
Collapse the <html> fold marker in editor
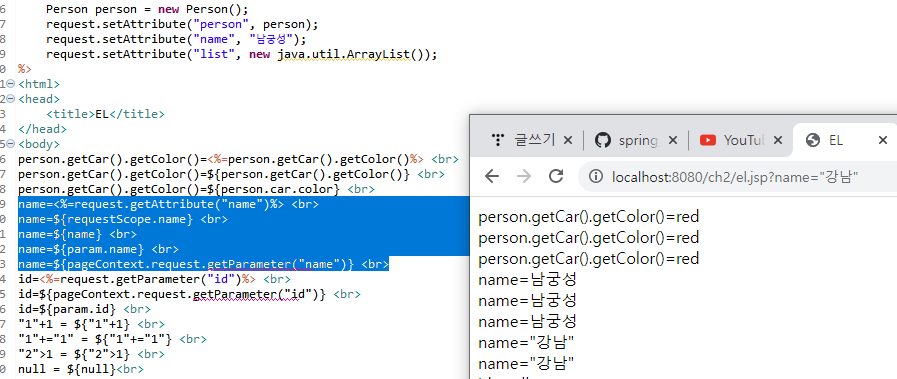click(x=10, y=84)
